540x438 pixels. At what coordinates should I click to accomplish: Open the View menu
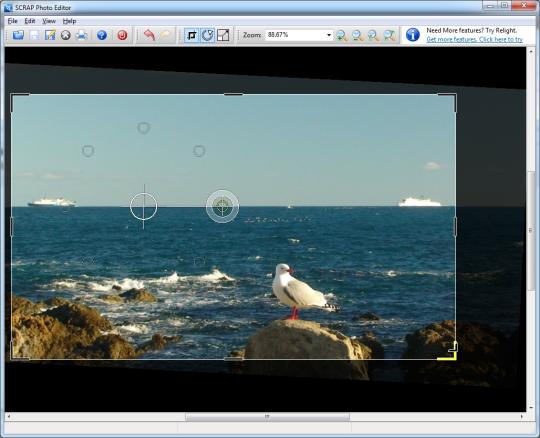click(49, 21)
